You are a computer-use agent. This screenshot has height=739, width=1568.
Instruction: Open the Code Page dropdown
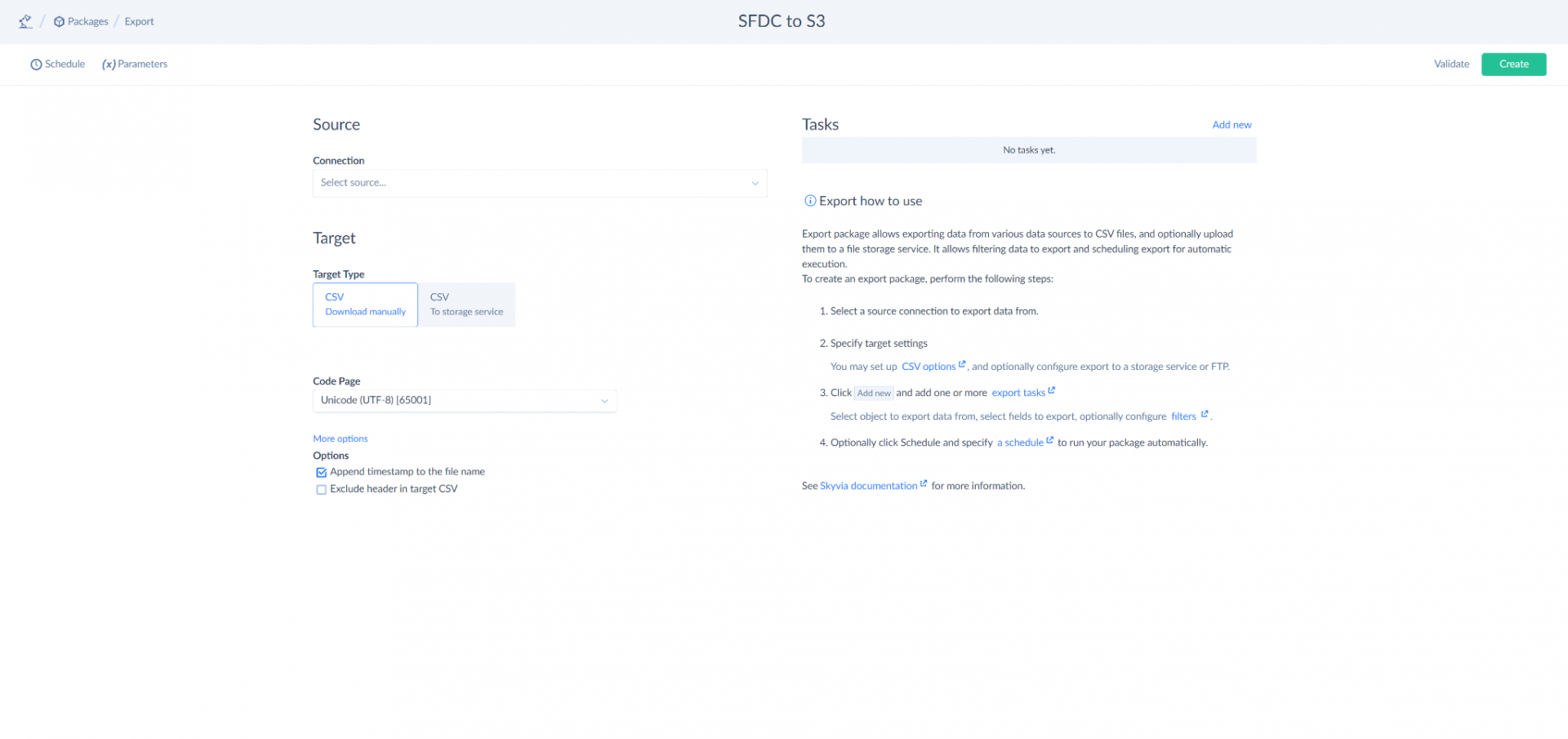point(464,400)
